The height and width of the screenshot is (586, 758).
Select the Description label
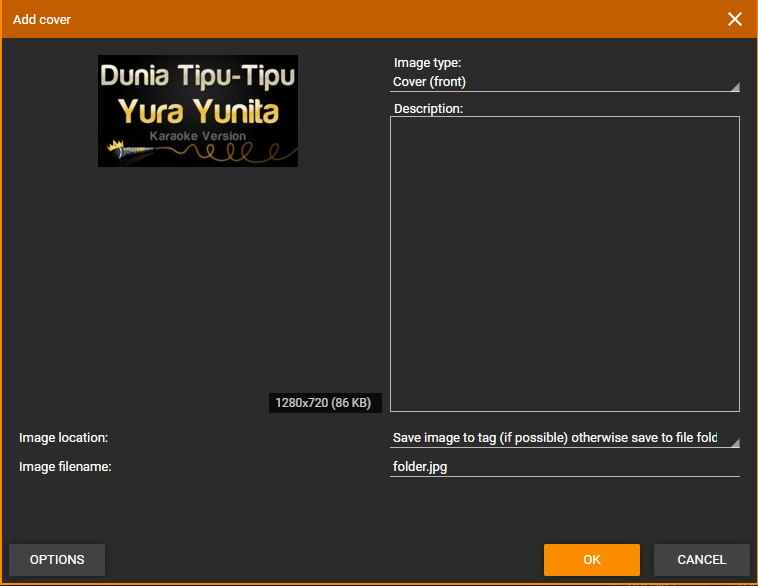428,108
